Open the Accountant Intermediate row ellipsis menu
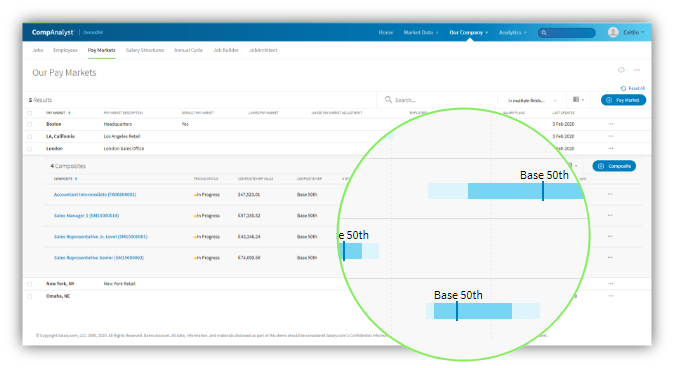 point(610,194)
